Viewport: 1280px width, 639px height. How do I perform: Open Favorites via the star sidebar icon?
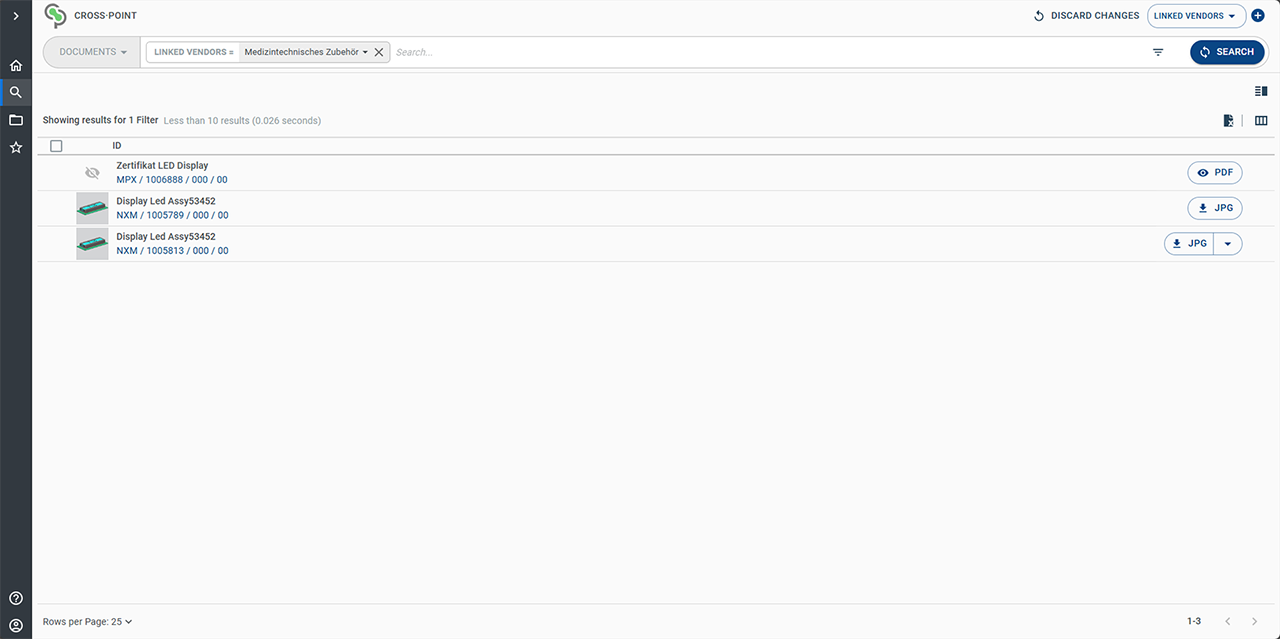pos(15,147)
